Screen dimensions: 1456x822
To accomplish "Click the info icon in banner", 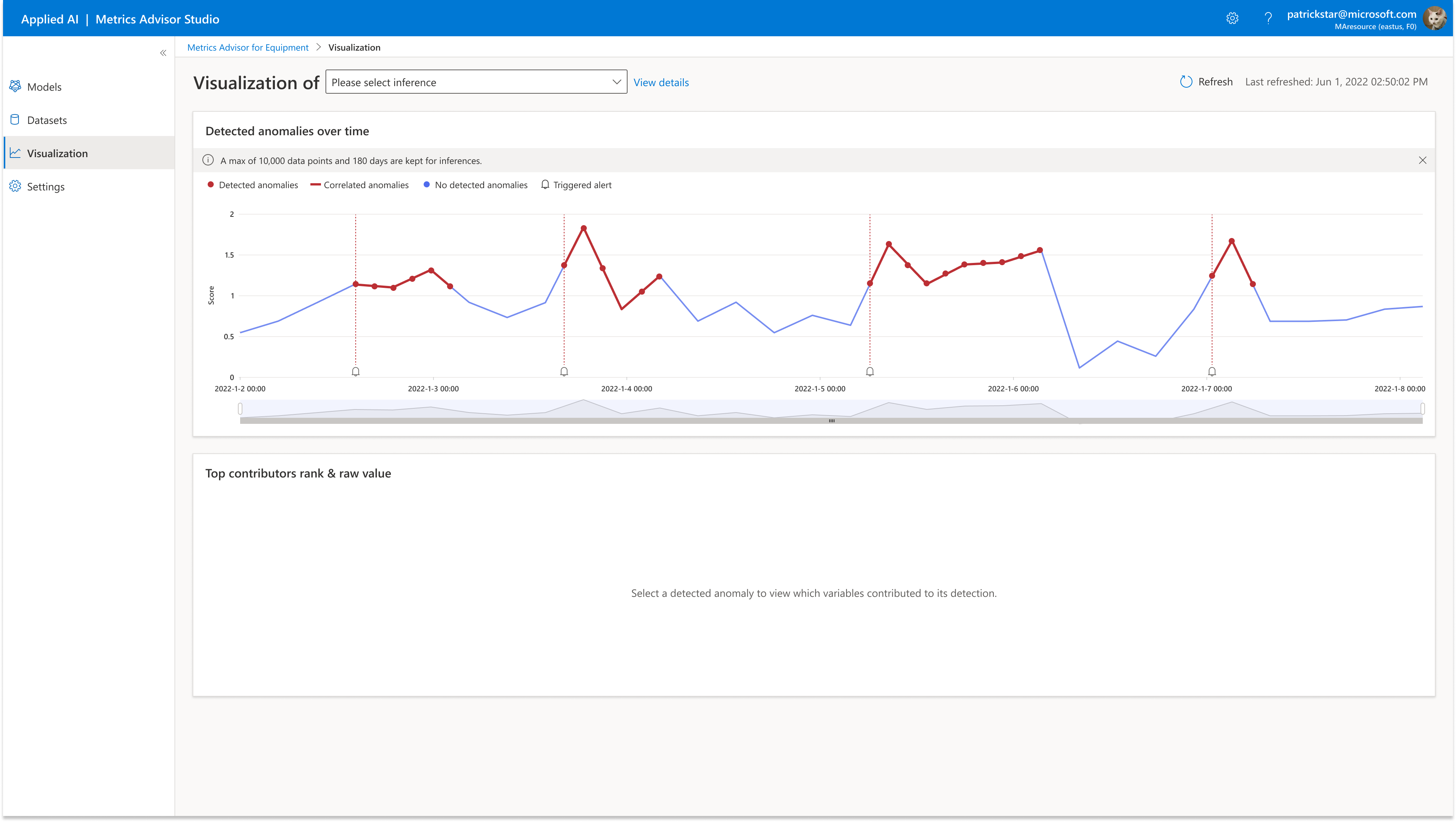I will pyautogui.click(x=208, y=161).
